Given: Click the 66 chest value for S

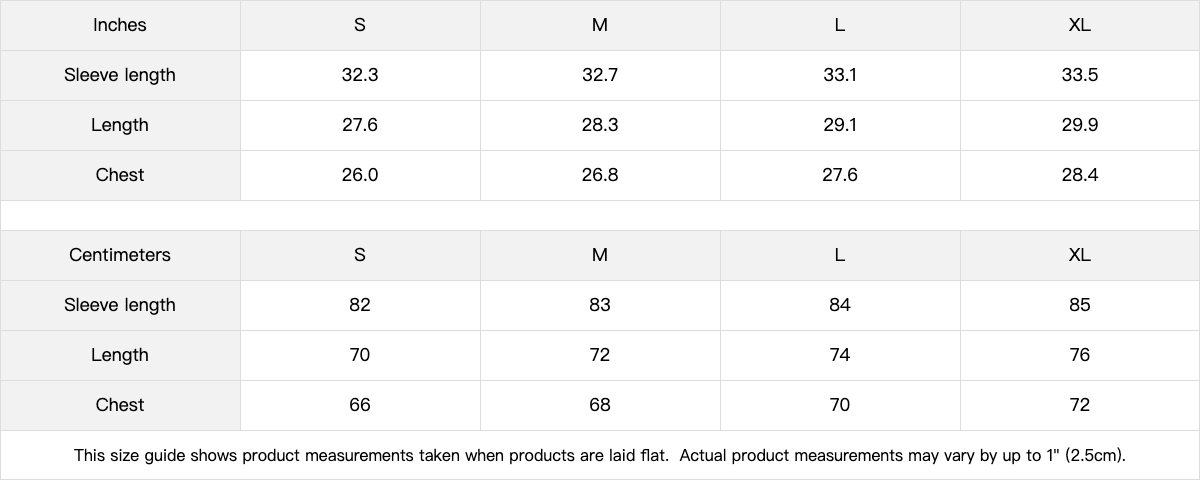Looking at the screenshot, I should 360,405.
